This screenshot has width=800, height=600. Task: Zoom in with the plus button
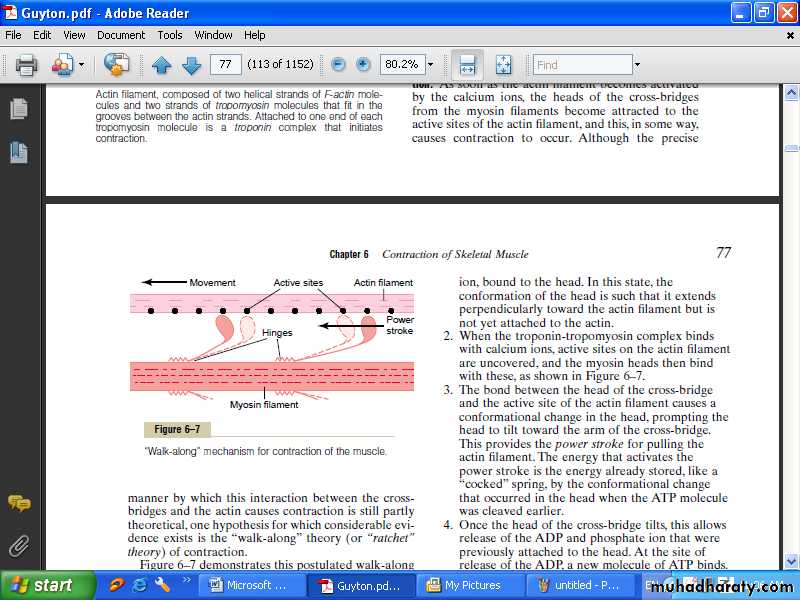363,65
